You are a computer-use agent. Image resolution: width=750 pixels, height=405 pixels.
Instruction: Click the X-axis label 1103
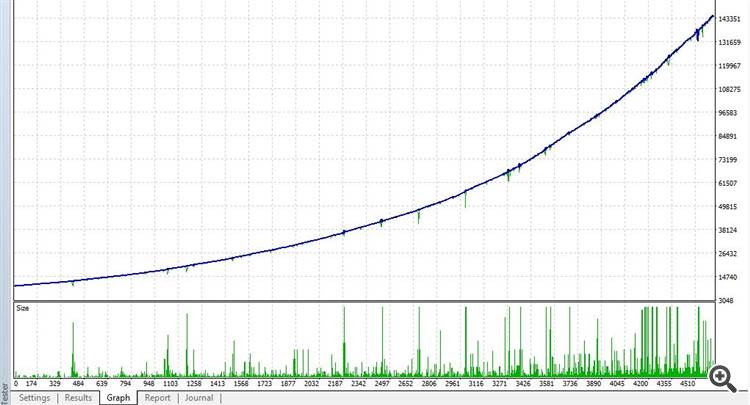170,383
